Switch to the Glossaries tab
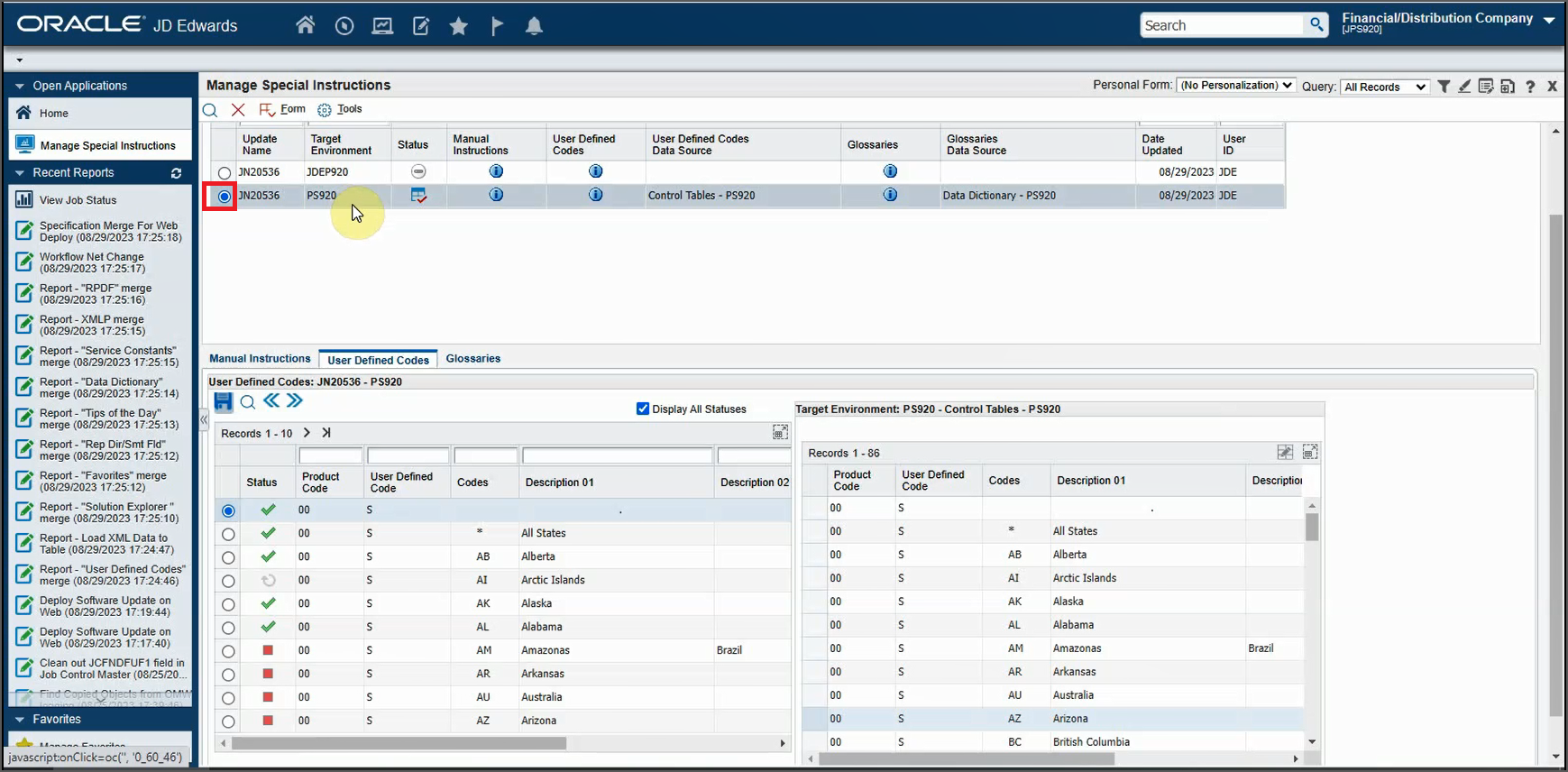Viewport: 1568px width, 772px height. (472, 358)
